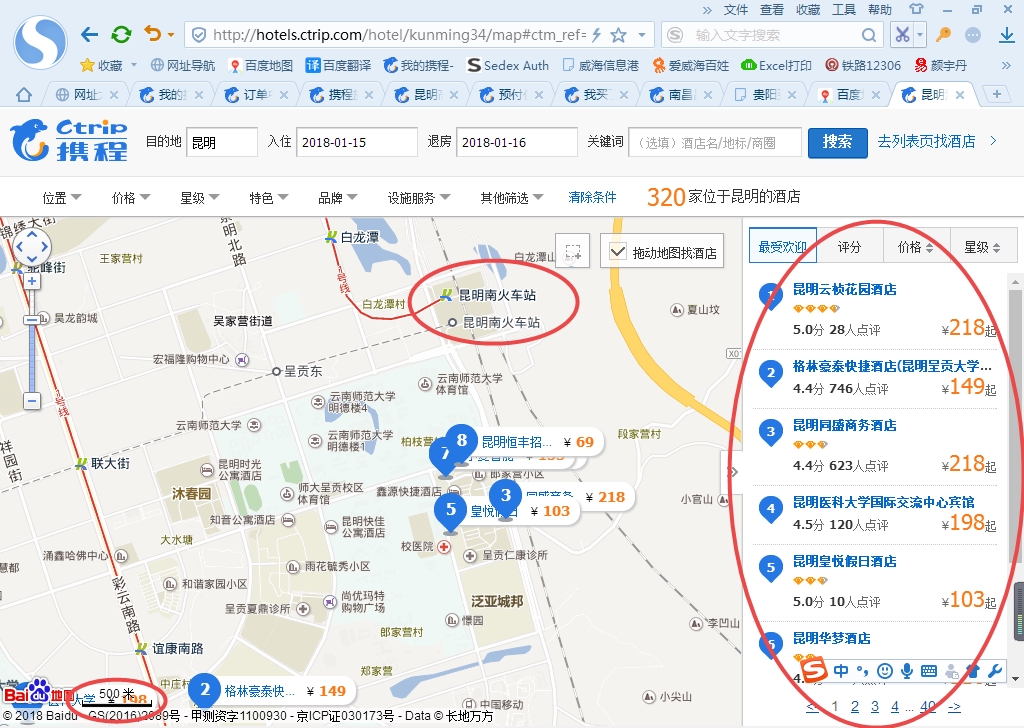The width and height of the screenshot is (1024, 728).
Task: Open the 铁路12306 bookmark
Action: coord(863,65)
